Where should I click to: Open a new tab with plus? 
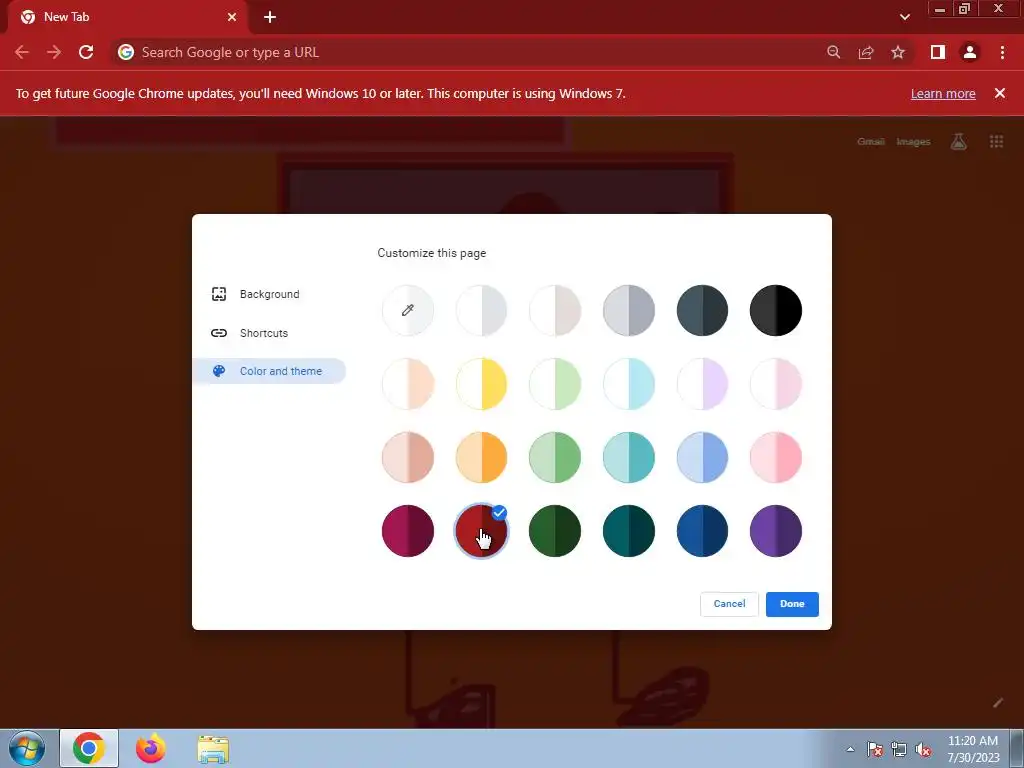coord(270,17)
